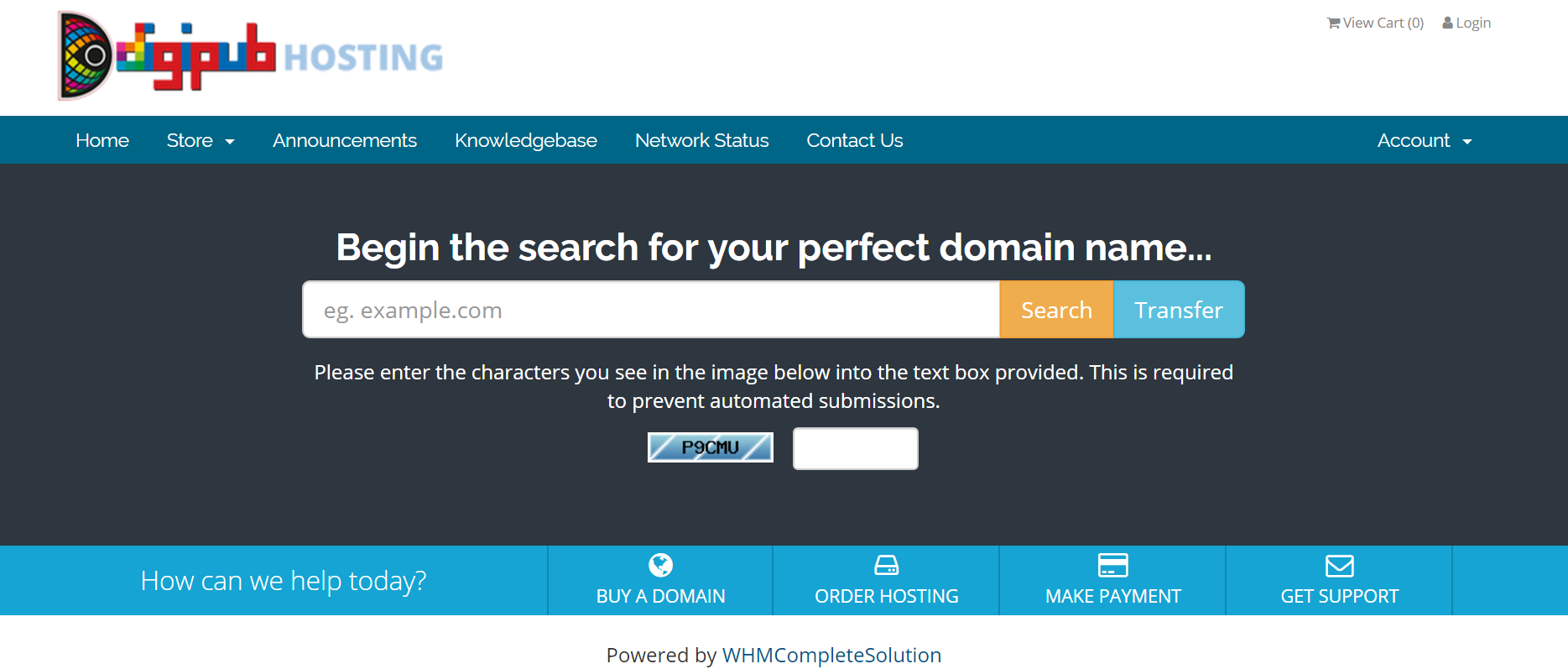Image resolution: width=1568 pixels, height=669 pixels.
Task: Click the 'How can we help today?' text
Action: 284,581
